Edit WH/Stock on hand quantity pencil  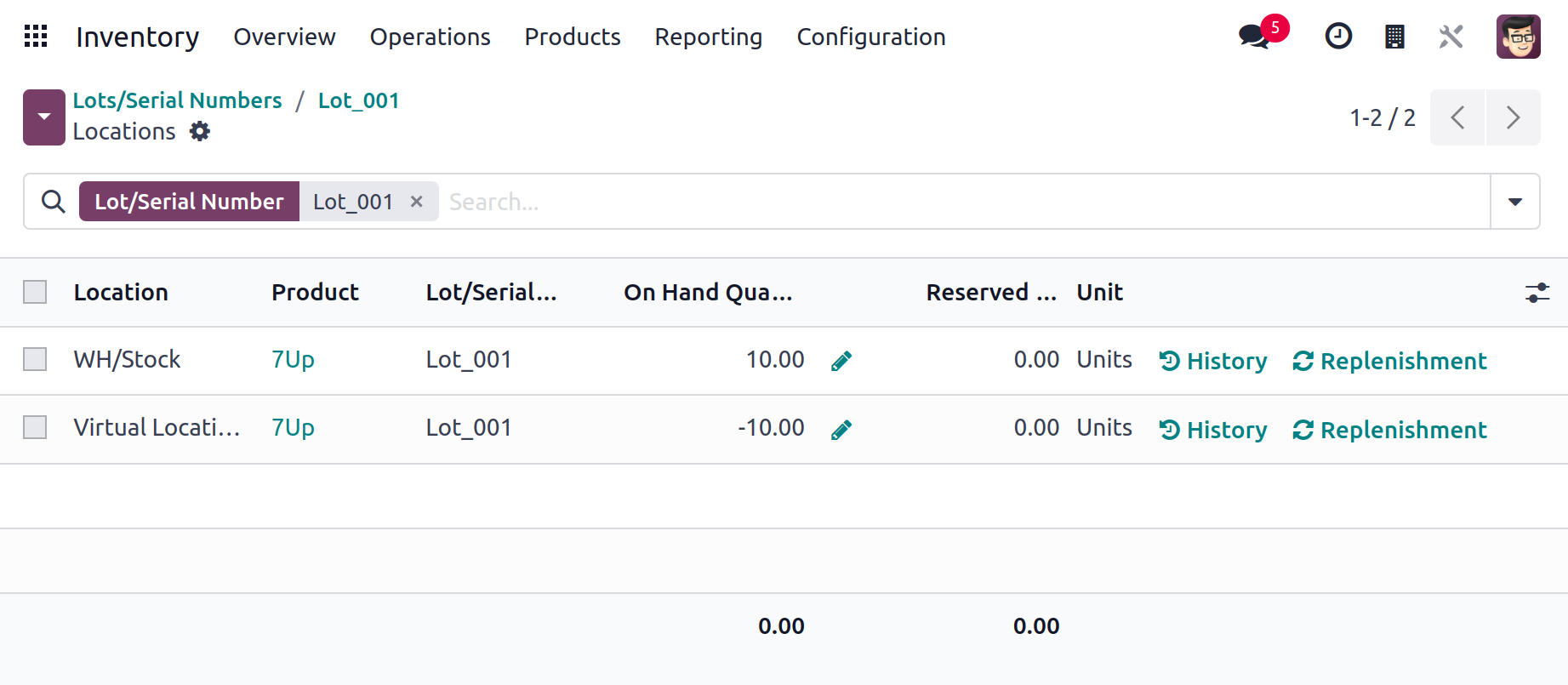841,362
